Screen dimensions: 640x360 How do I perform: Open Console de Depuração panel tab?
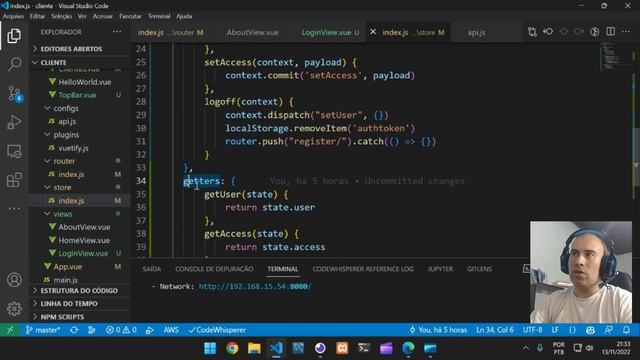tap(214, 269)
